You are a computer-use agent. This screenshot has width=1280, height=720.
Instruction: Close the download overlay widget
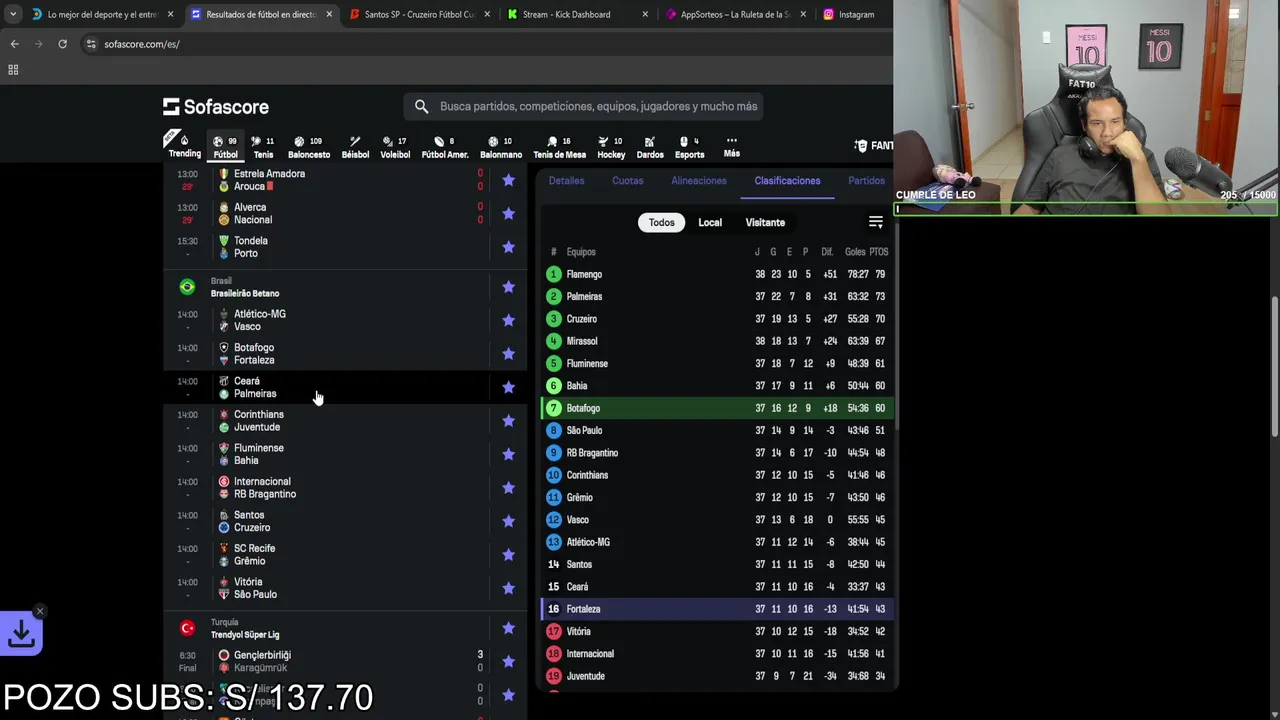coord(40,611)
